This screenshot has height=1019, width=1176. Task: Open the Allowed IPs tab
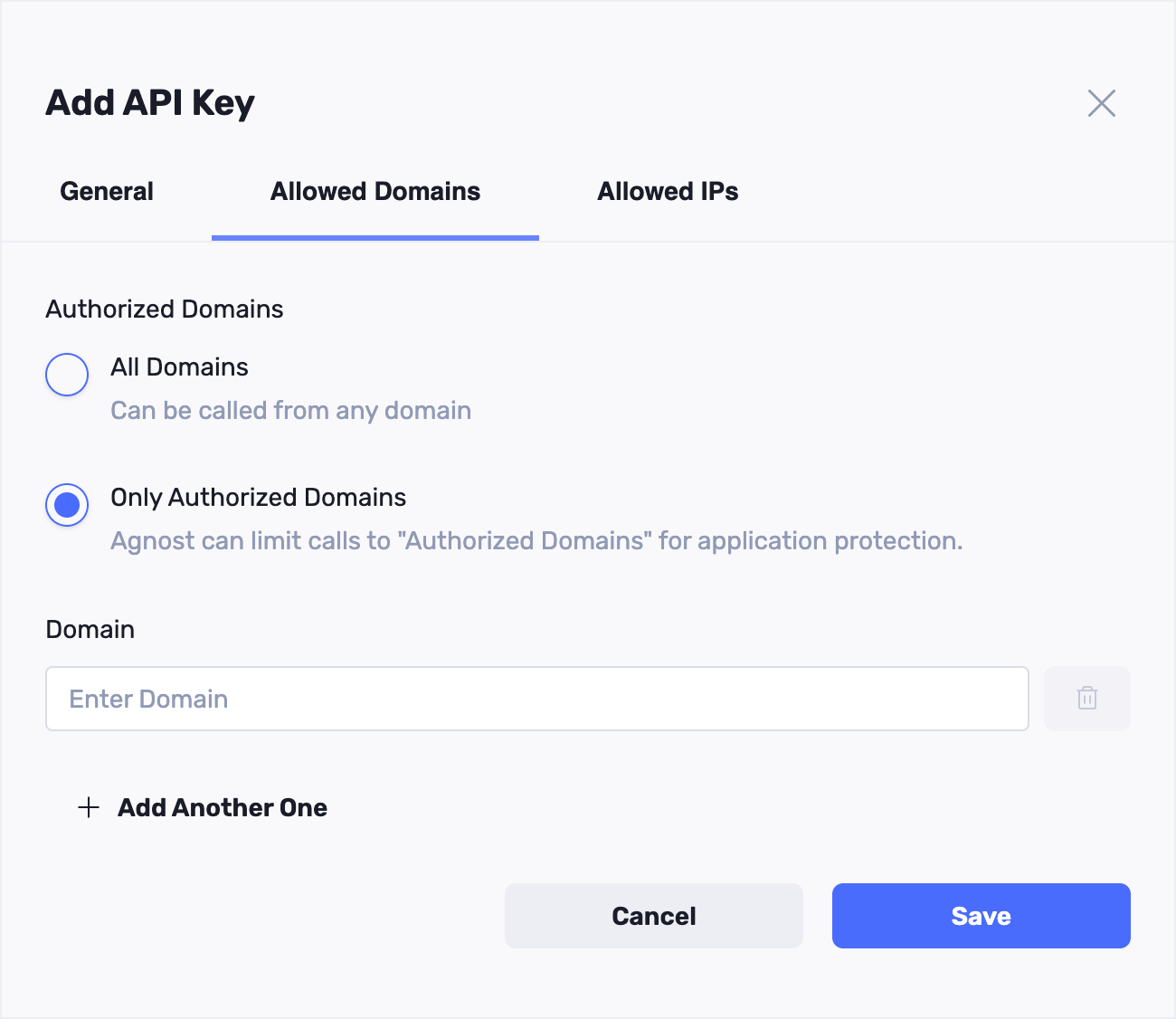pyautogui.click(x=668, y=192)
